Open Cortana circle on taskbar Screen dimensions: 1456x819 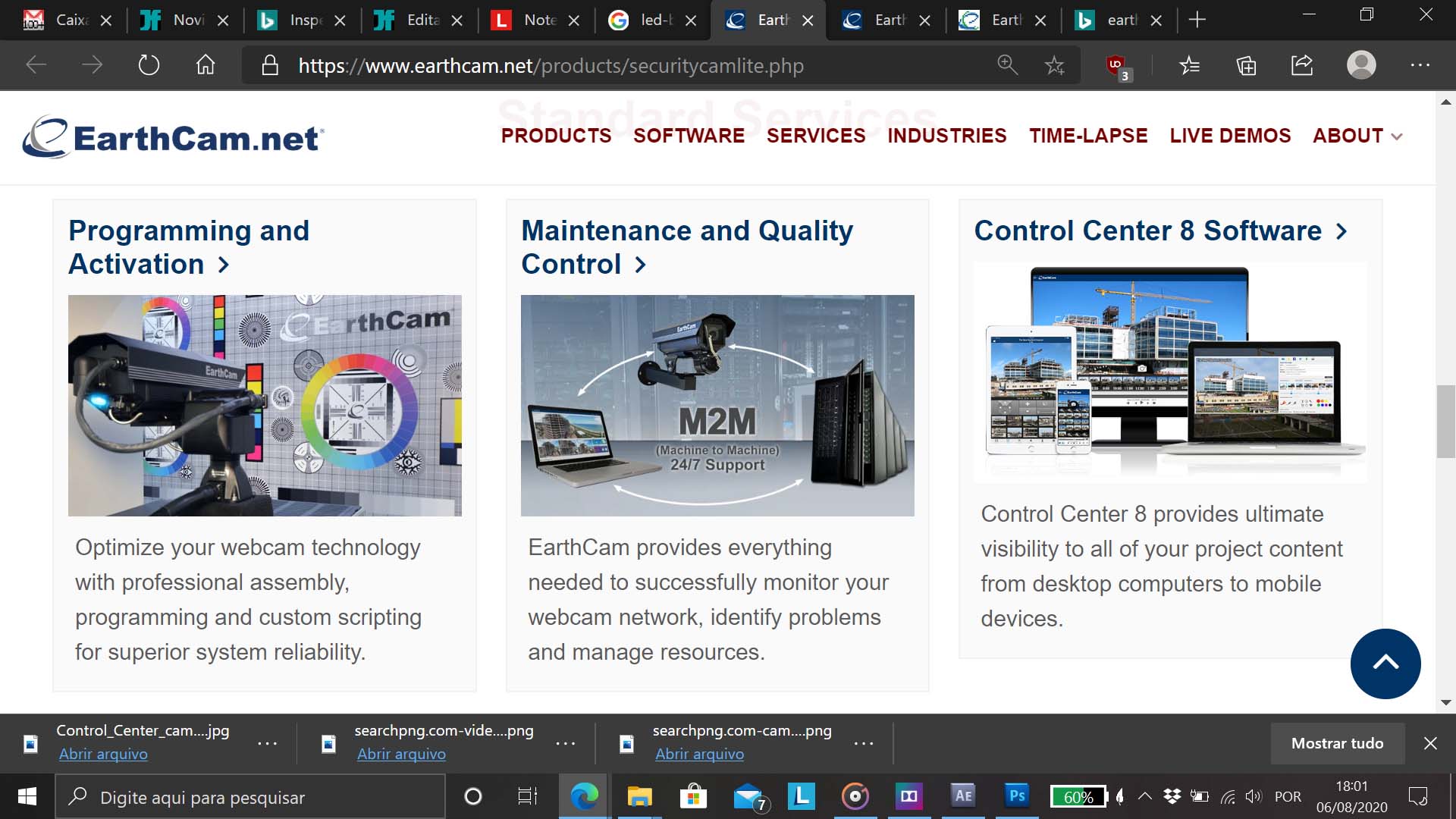472,796
